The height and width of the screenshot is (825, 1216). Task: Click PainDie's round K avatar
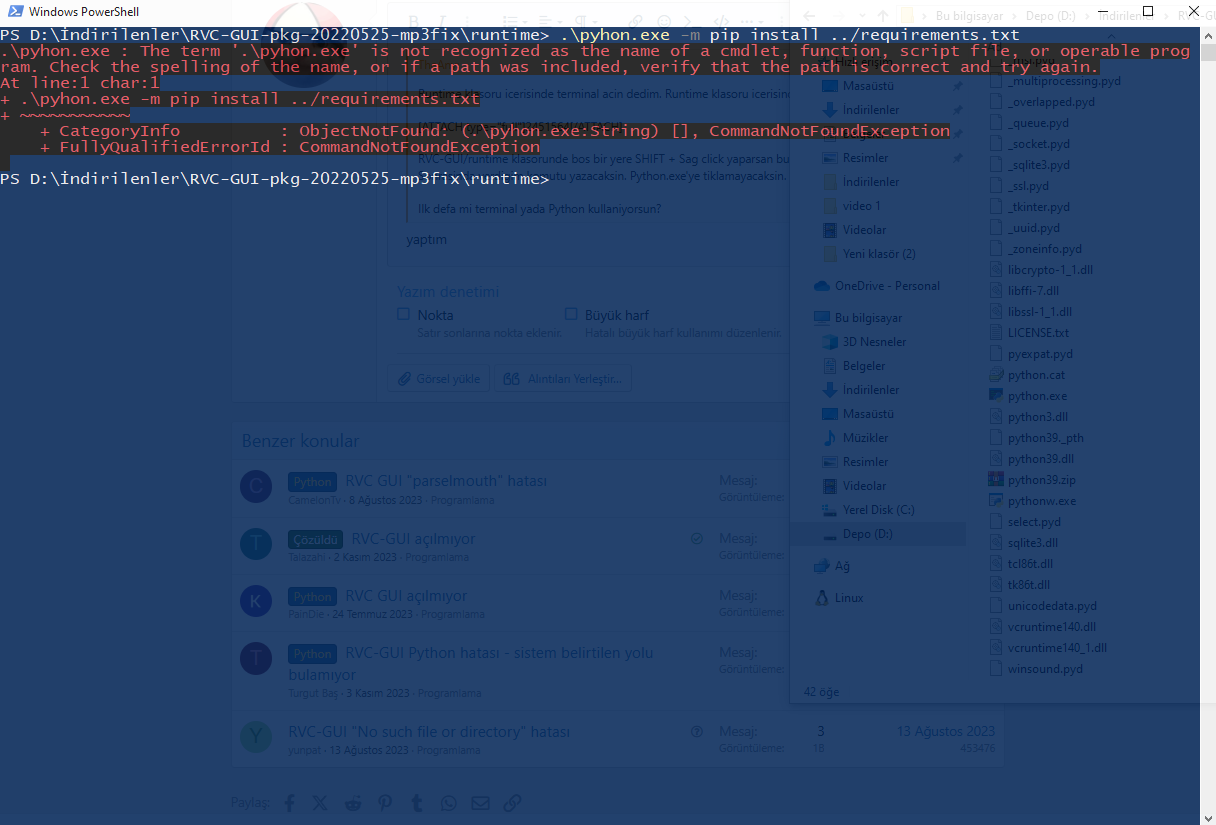(x=256, y=601)
